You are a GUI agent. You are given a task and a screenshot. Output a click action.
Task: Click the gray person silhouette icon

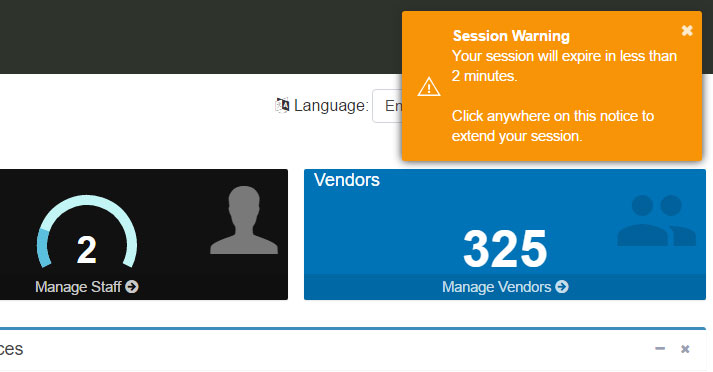pyautogui.click(x=244, y=220)
